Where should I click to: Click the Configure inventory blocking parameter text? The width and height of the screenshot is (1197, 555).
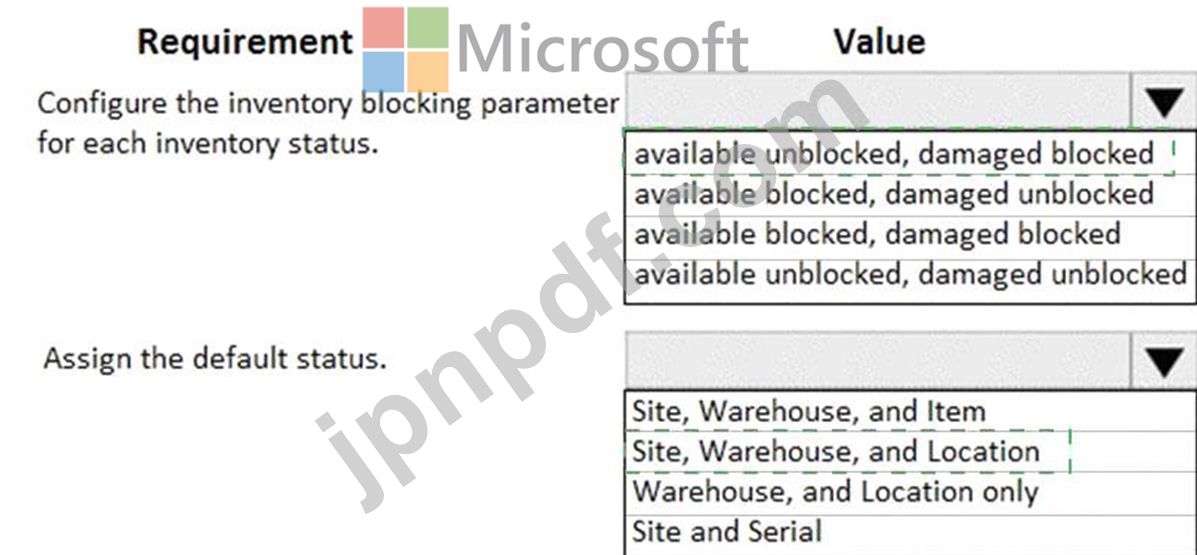(x=327, y=122)
